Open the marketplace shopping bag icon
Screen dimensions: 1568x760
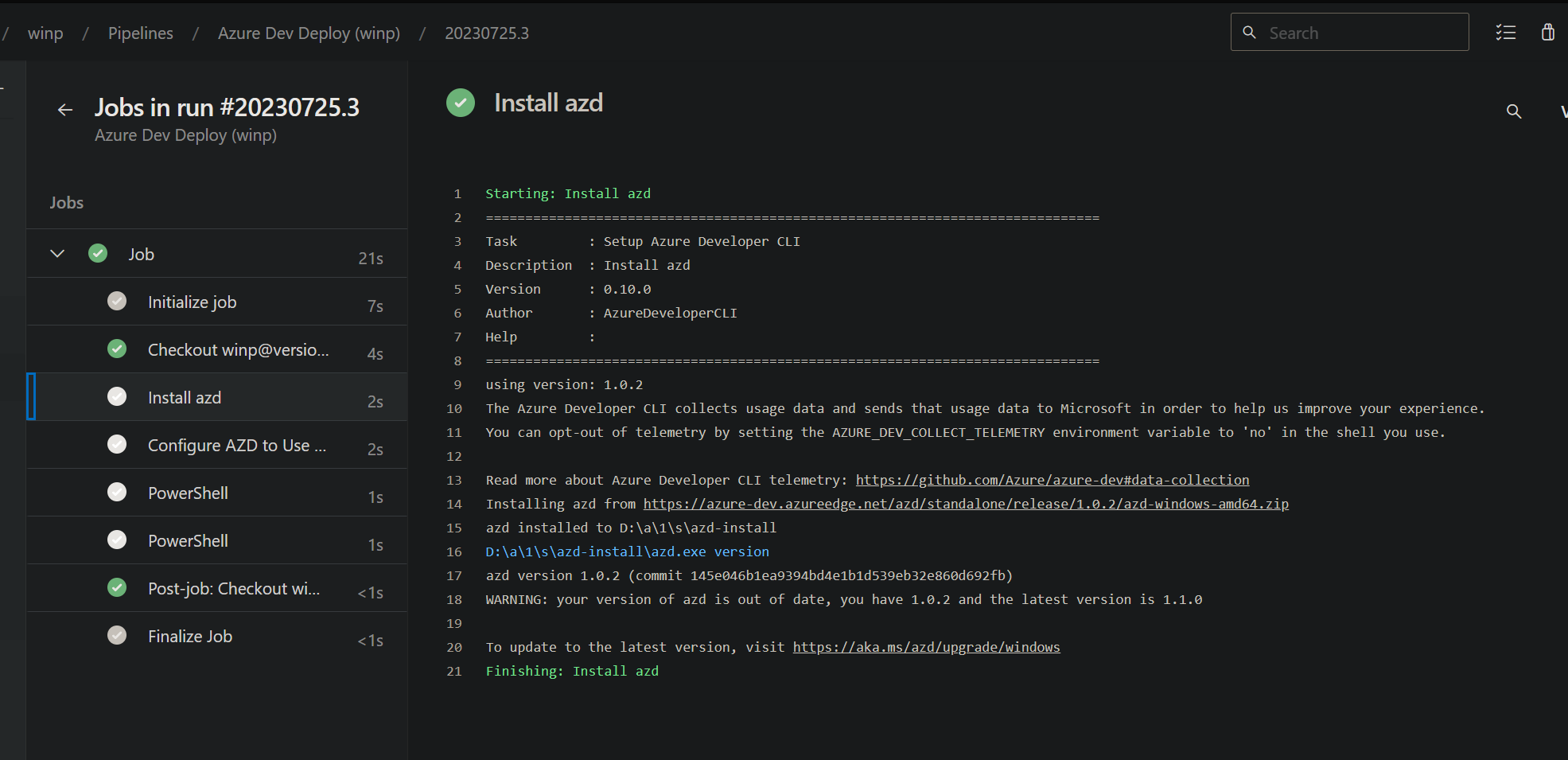tap(1547, 32)
